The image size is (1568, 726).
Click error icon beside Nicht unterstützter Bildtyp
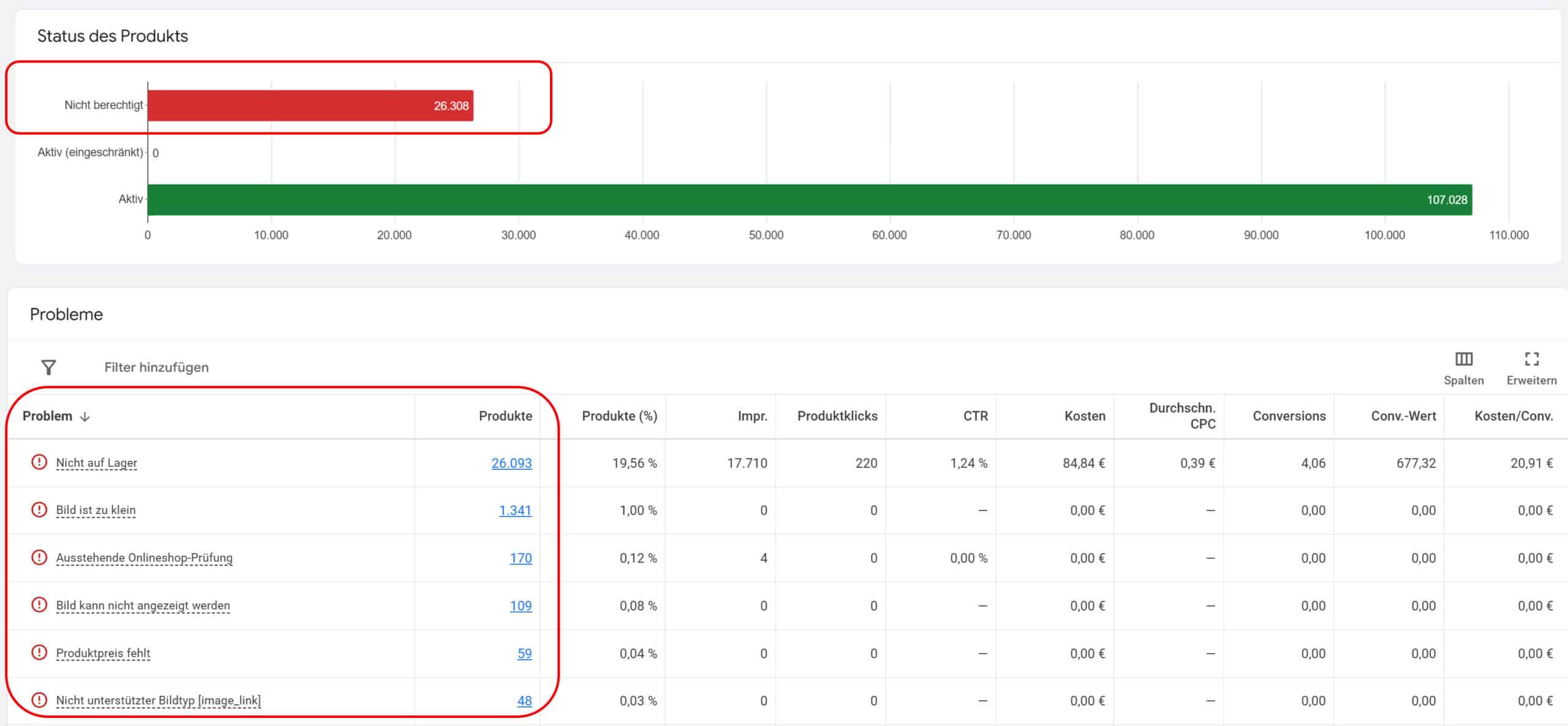tap(39, 700)
